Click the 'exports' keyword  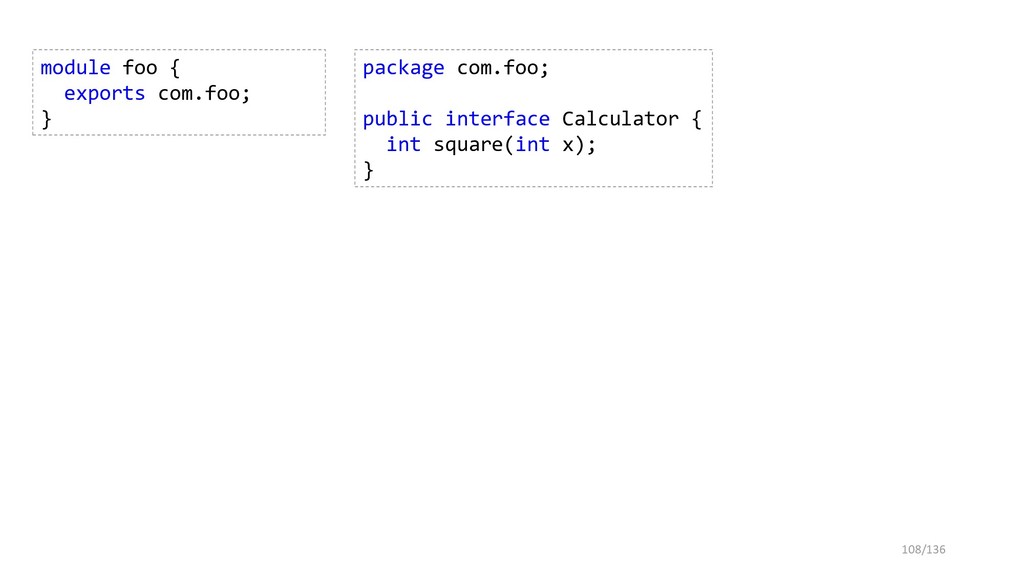tap(104, 93)
